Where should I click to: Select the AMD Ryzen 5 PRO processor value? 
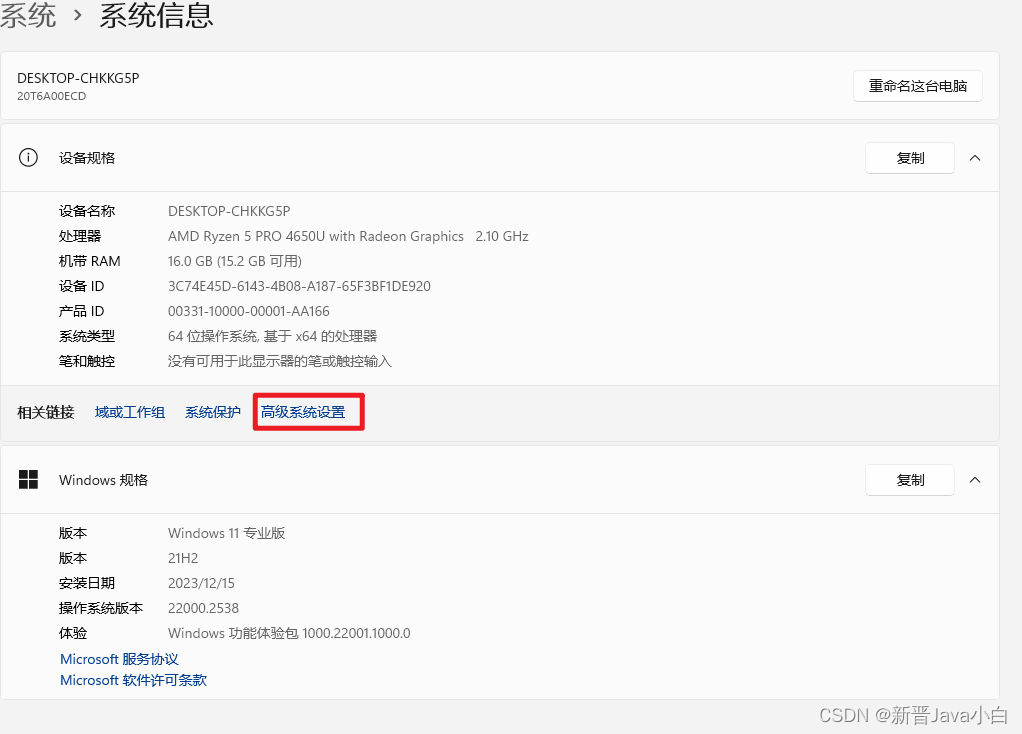pyautogui.click(x=348, y=236)
